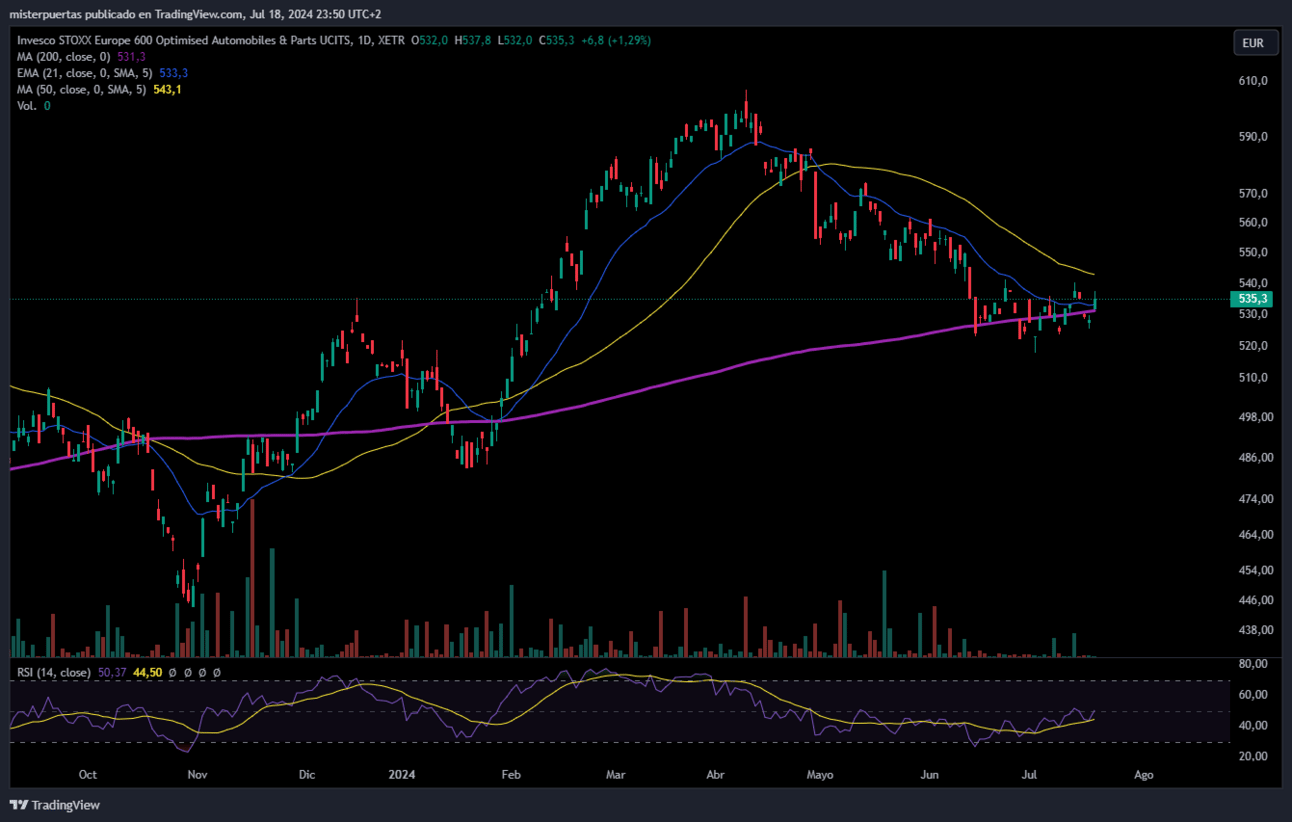Click the RSI value 50,37
The height and width of the screenshot is (822, 1292).
(113, 673)
